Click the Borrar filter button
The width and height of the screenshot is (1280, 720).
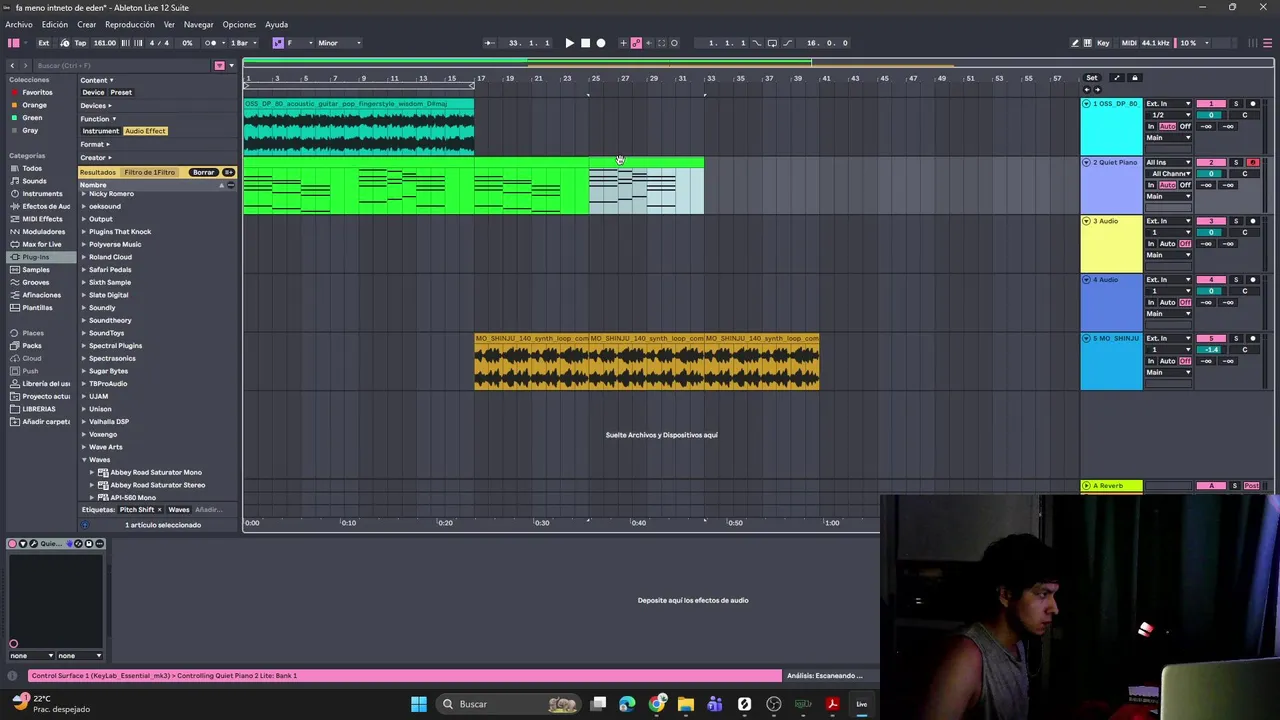pos(204,172)
